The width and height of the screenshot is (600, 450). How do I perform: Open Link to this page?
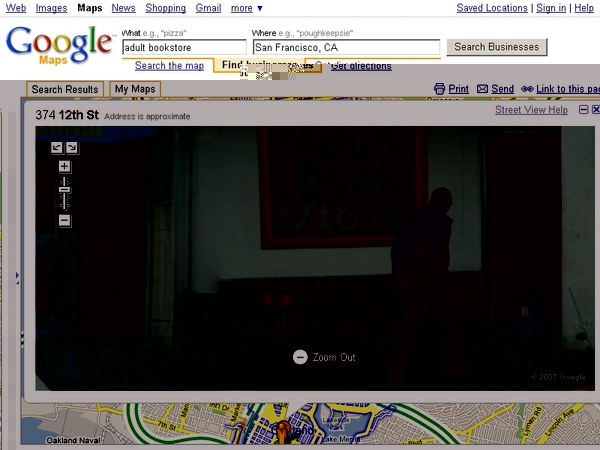click(568, 89)
